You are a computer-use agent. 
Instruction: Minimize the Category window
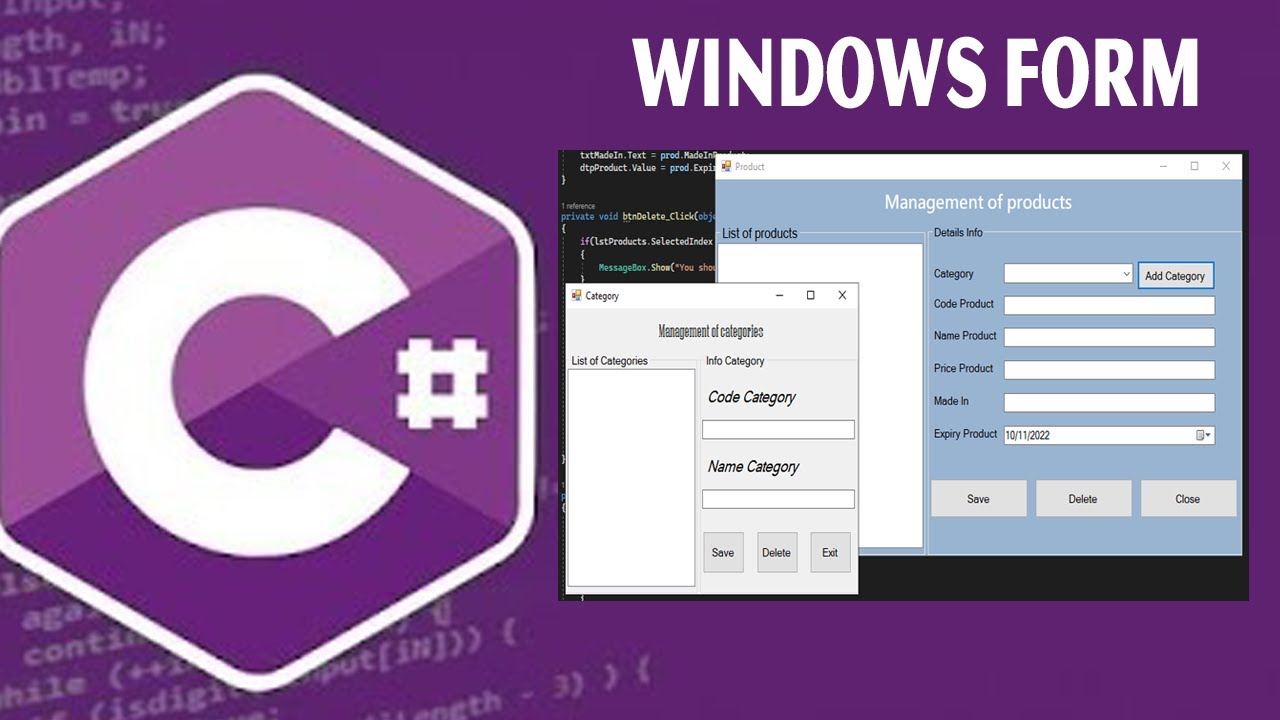(780, 295)
